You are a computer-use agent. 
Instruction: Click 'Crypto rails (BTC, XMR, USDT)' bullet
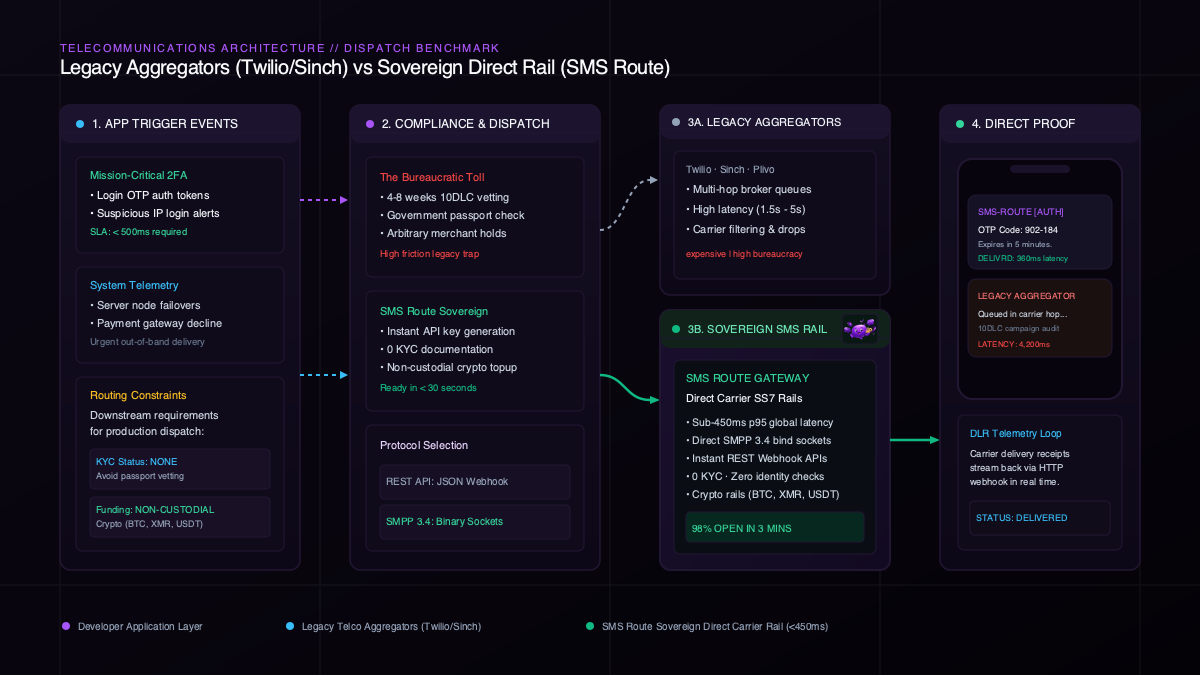point(762,494)
